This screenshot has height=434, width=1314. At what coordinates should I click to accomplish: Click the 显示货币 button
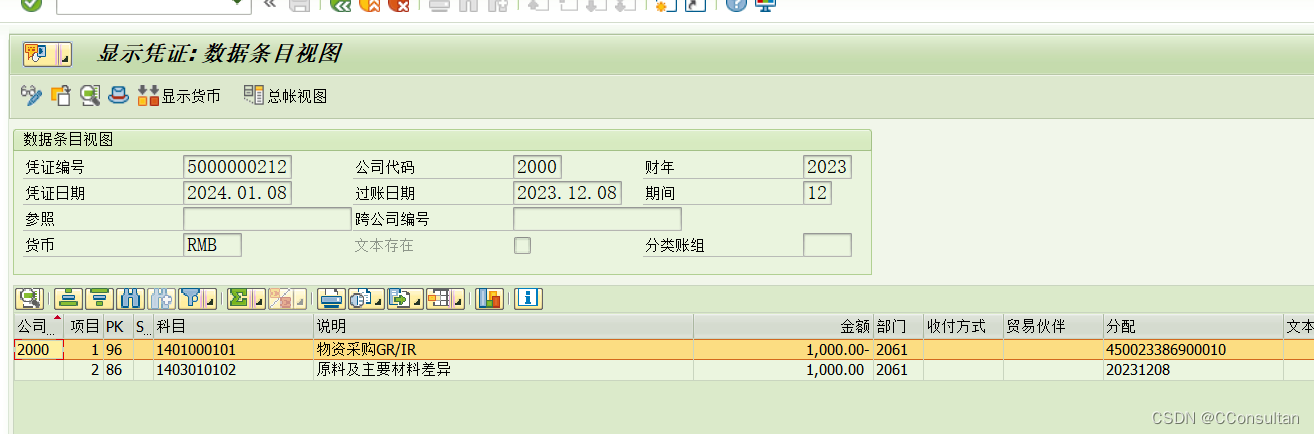point(180,96)
